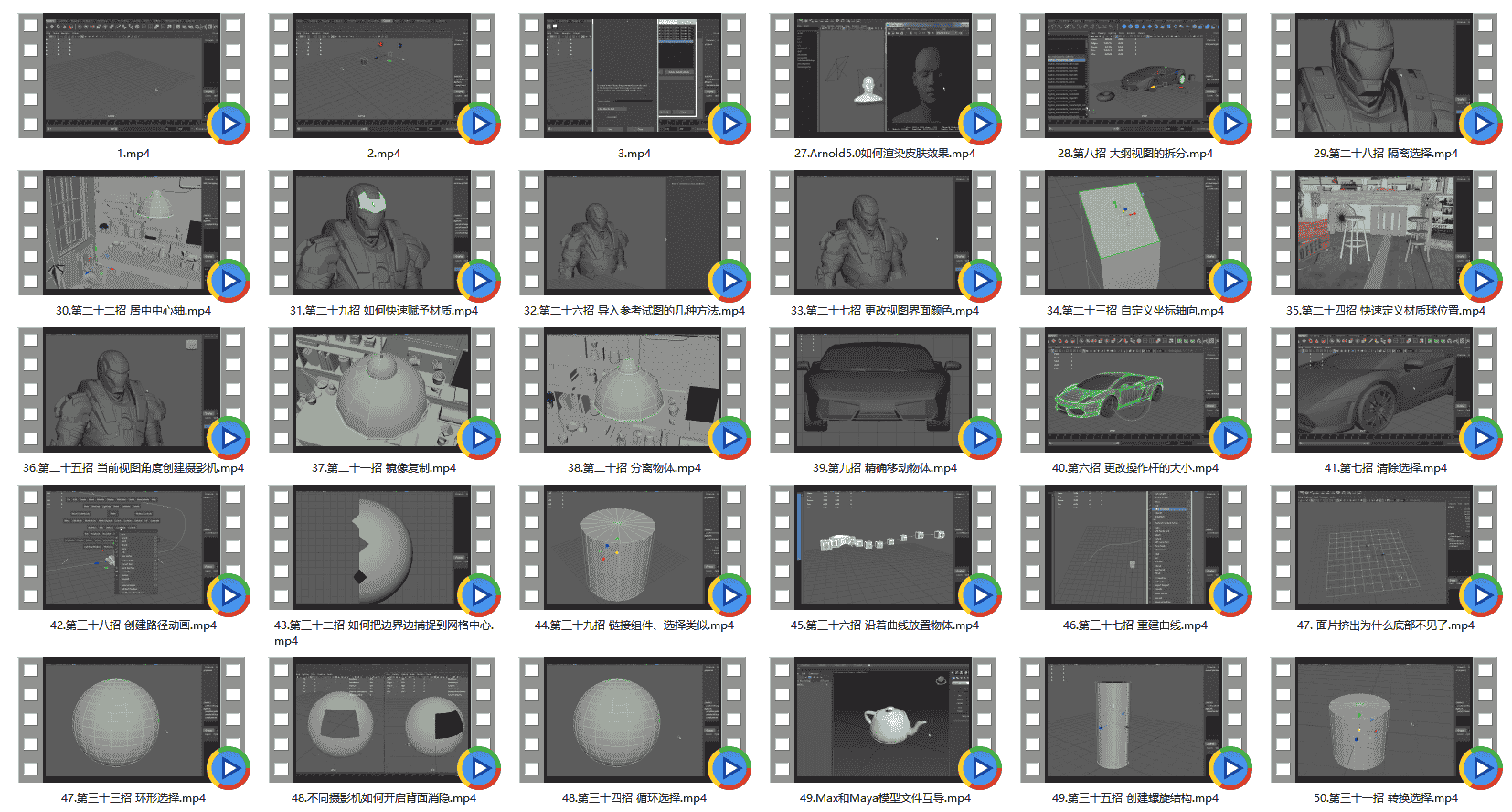This screenshot has height=812, width=1512.
Task: Select 43.第三十二招 half-sphere video thumbnail
Action: click(382, 548)
